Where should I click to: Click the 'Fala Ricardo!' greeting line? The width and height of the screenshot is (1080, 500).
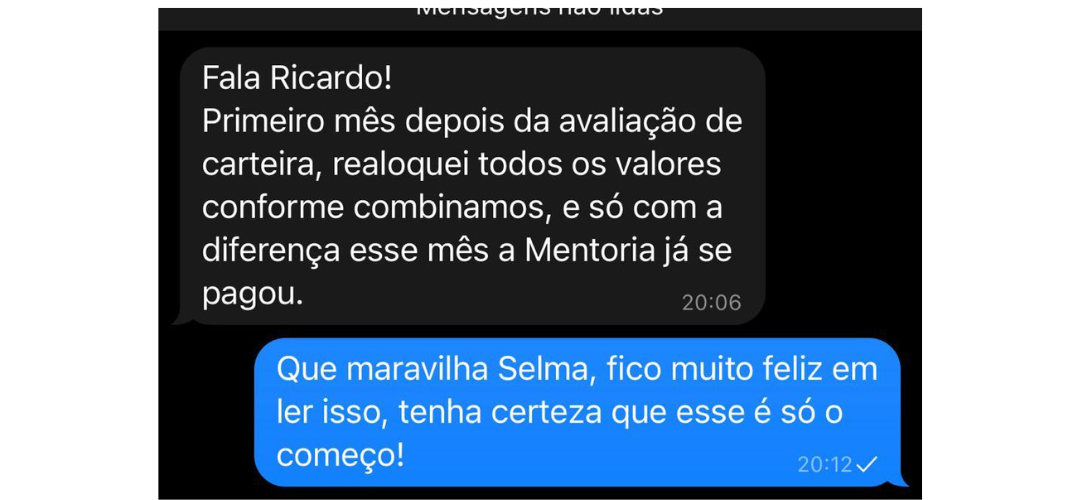tap(297, 79)
